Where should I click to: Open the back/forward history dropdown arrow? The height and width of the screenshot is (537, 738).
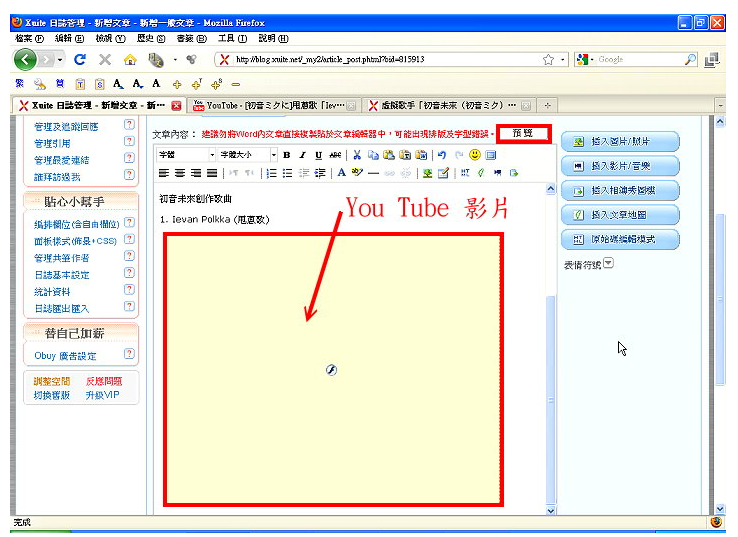(x=60, y=60)
